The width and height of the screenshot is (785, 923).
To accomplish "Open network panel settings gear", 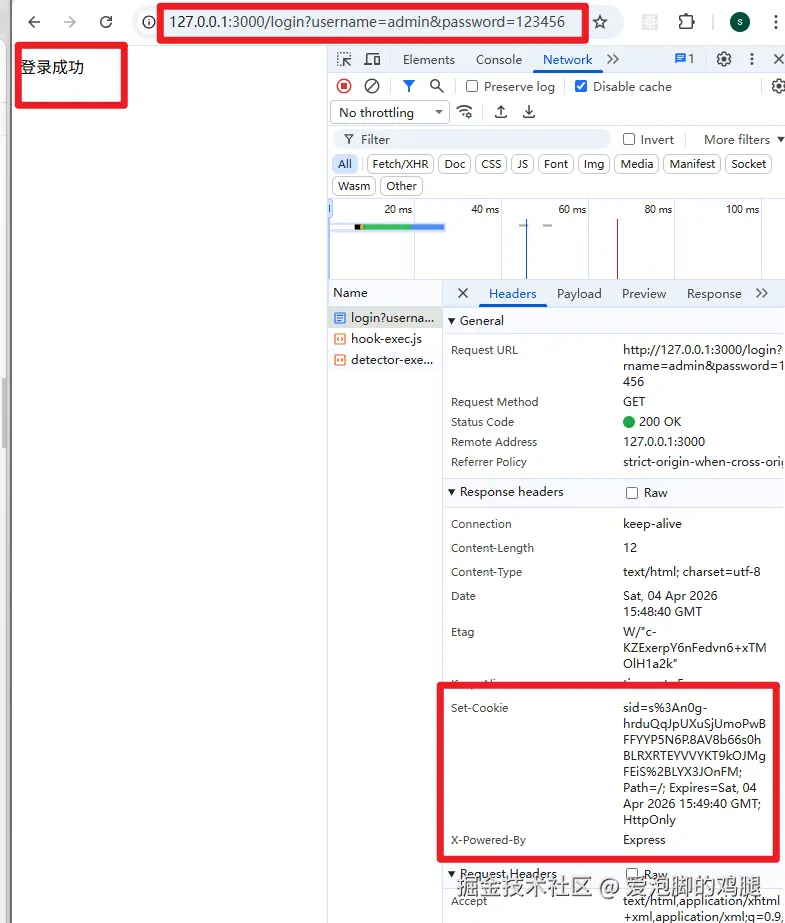I will (778, 87).
